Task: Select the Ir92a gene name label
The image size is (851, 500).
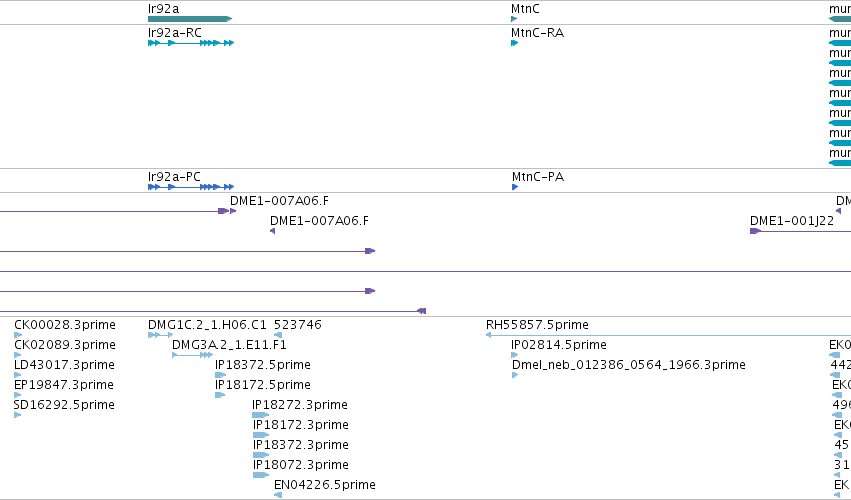Action: [163, 9]
